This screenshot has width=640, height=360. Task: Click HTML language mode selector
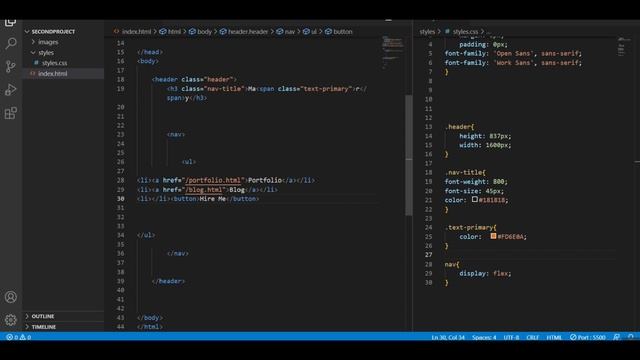coord(554,337)
